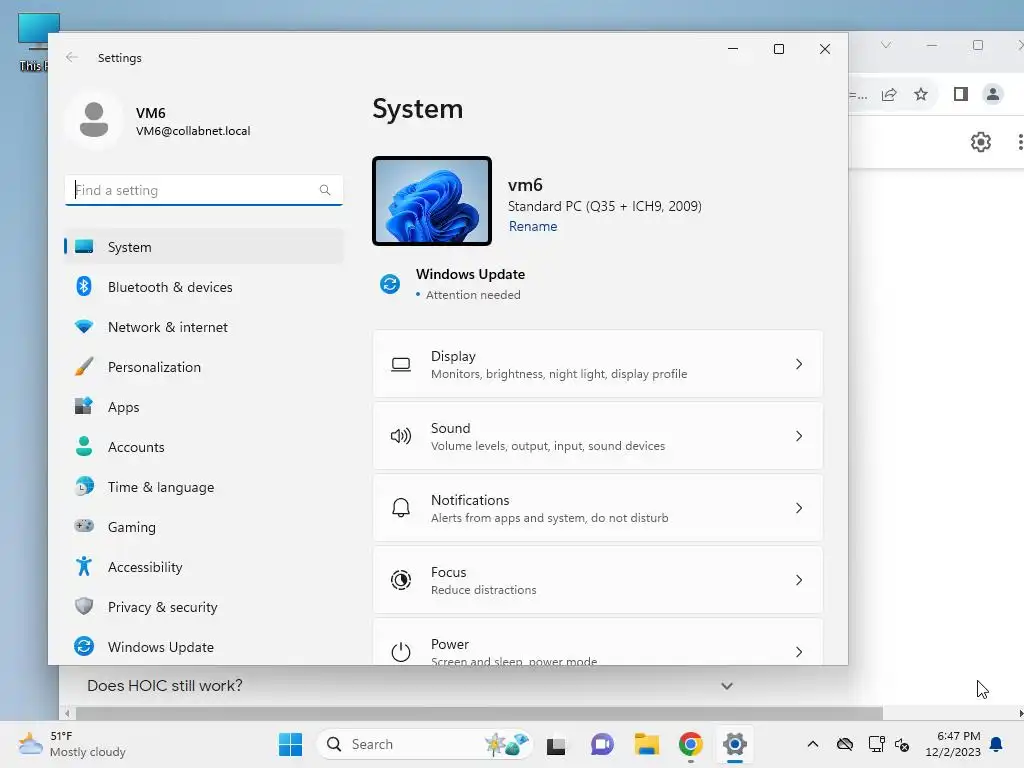
Task: Click the Rename link for vm6
Action: [533, 226]
